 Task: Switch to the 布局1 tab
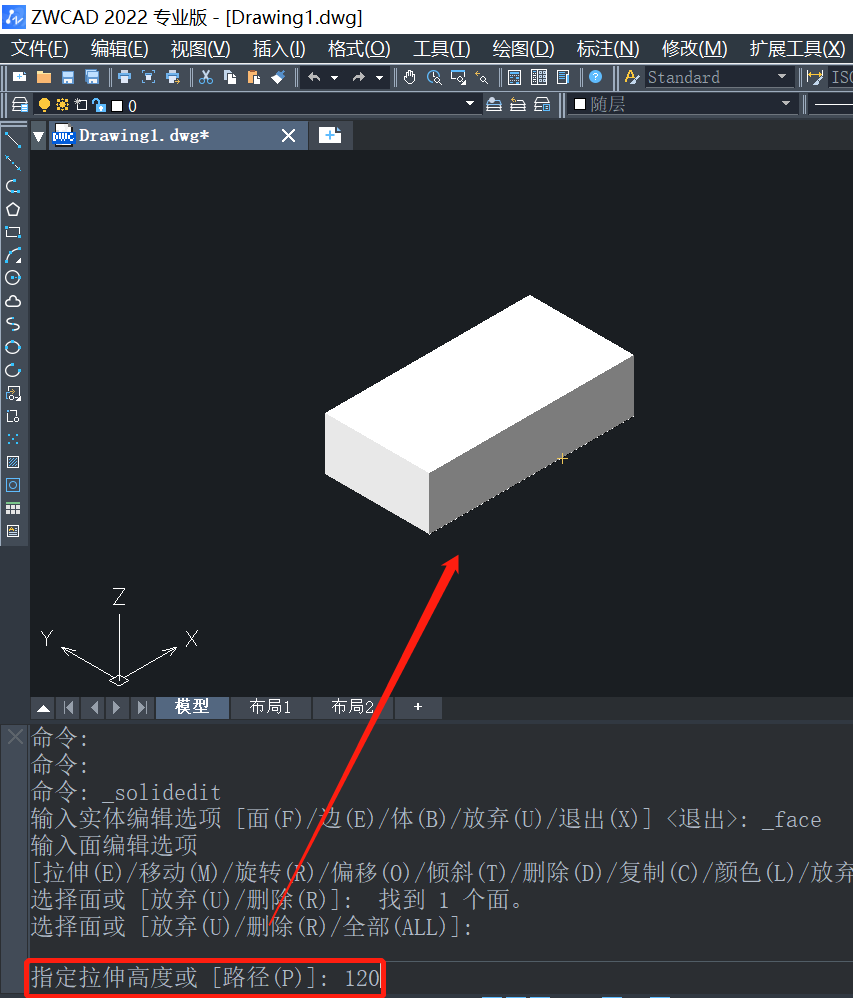(271, 706)
